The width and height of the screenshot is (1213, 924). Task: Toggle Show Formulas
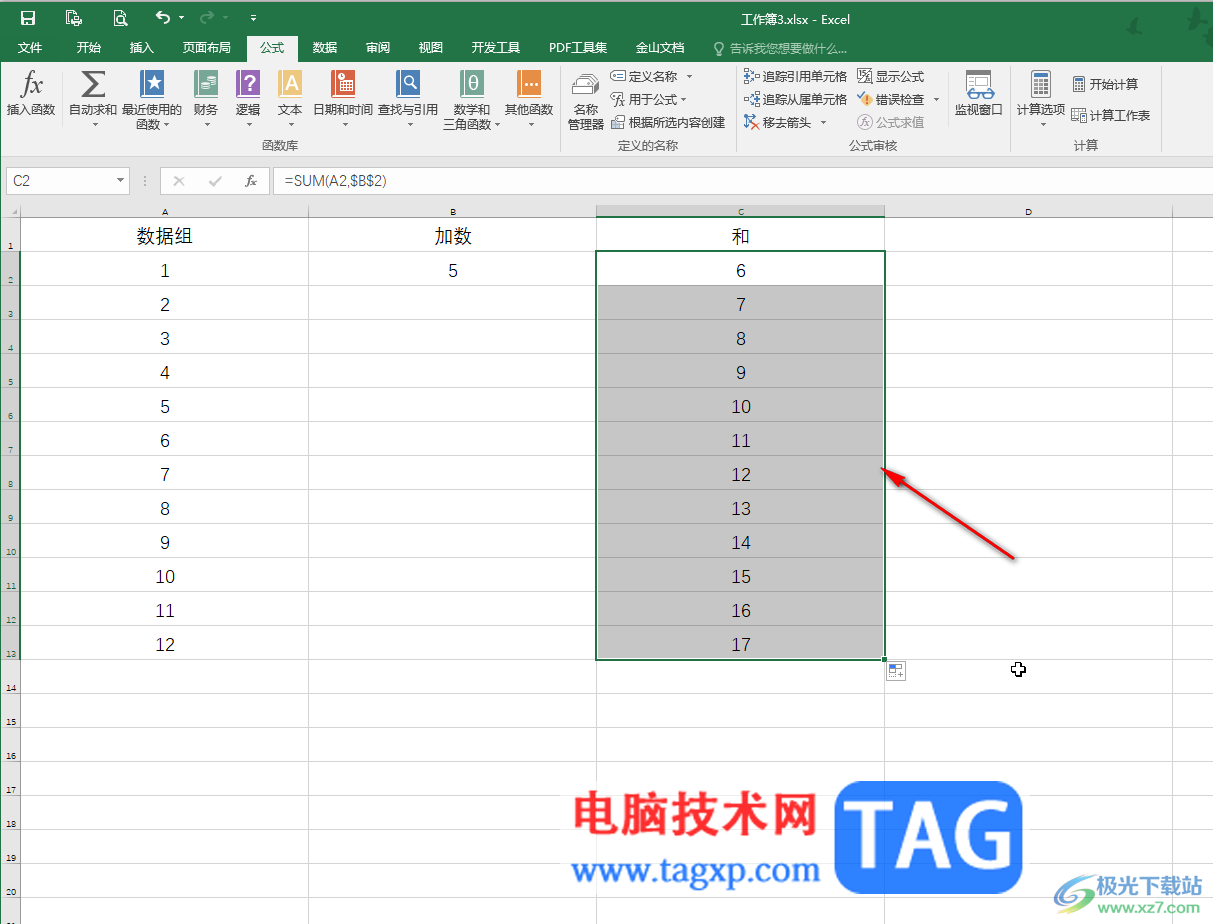click(x=891, y=76)
